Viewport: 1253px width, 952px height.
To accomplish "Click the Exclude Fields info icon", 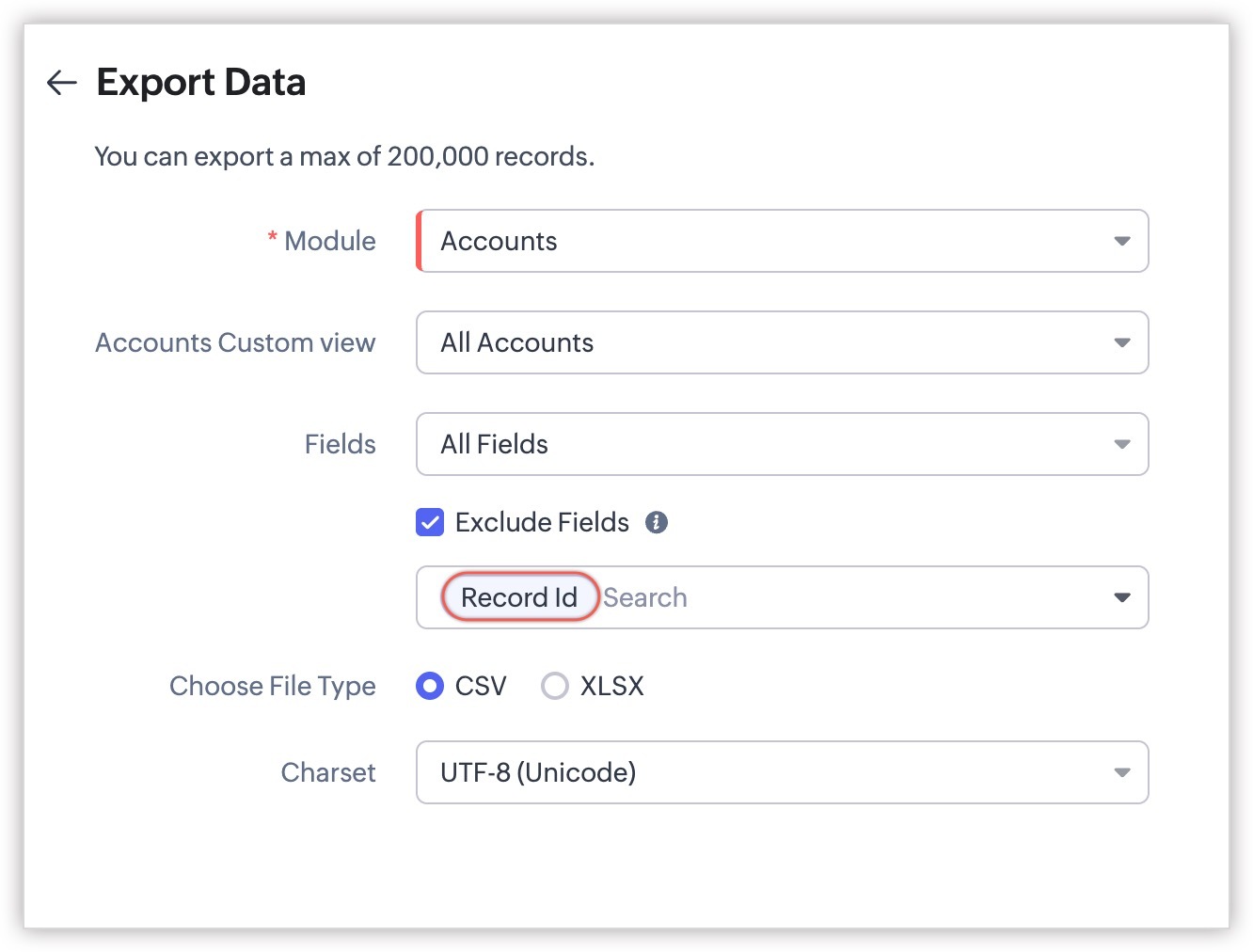I will coord(657,522).
